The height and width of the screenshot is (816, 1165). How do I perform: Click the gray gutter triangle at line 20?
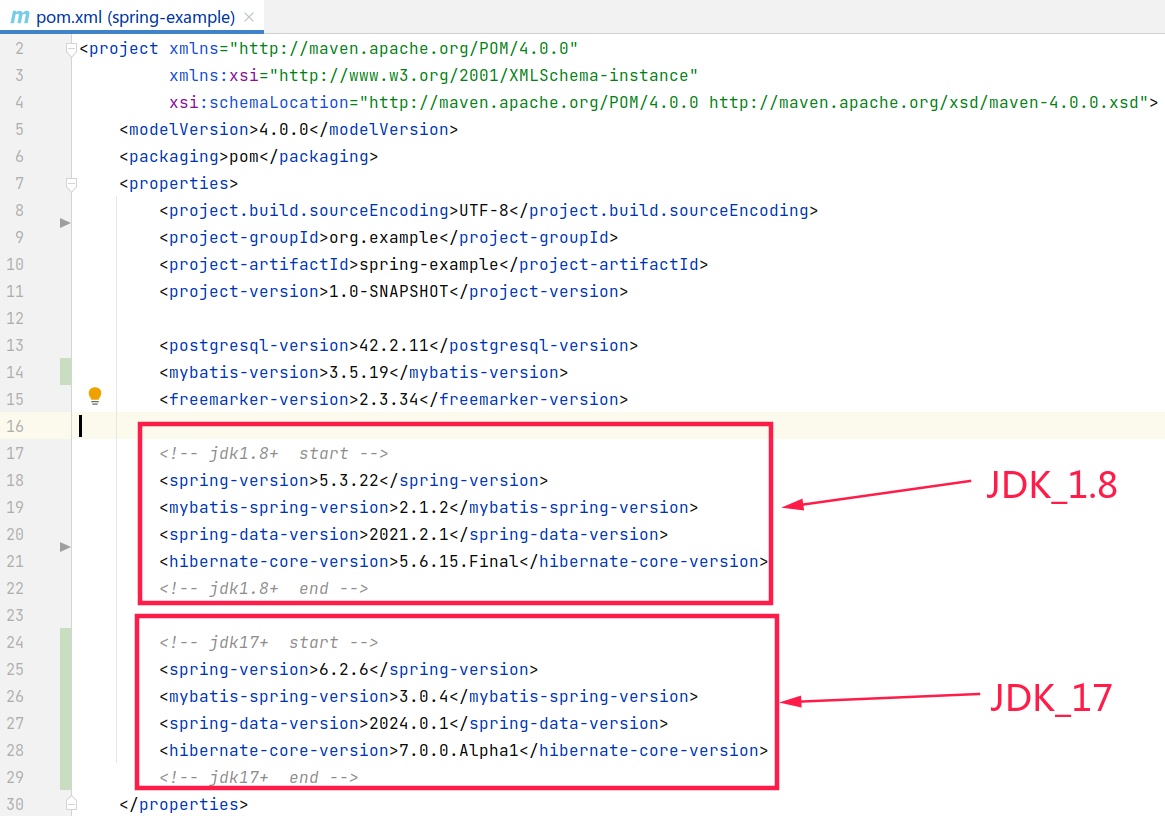64,546
